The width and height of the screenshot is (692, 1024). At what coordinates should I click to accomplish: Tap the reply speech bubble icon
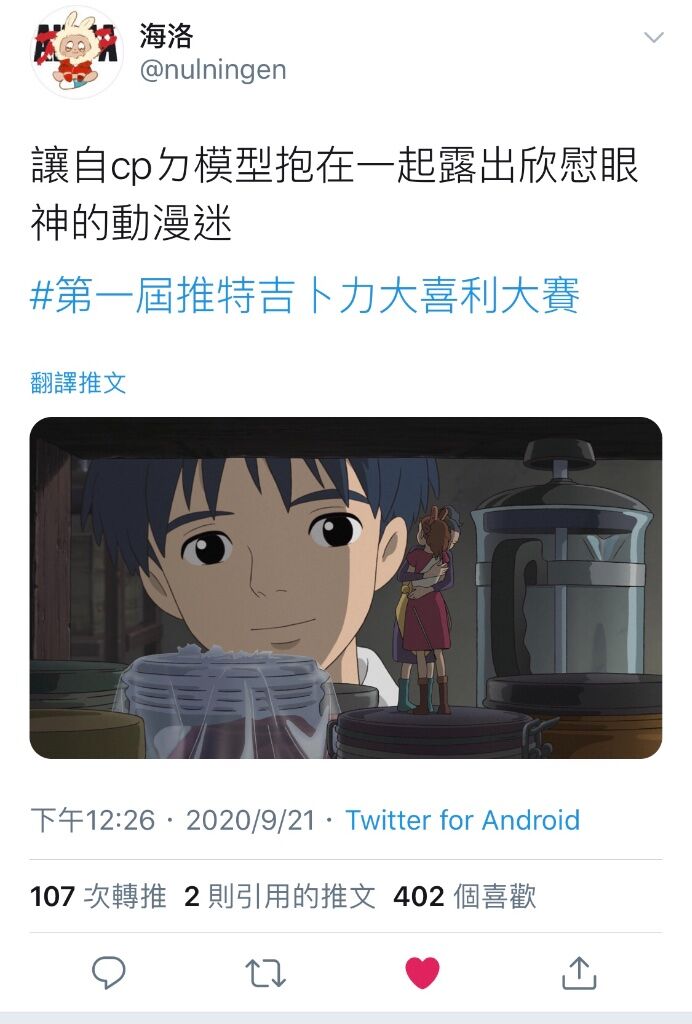[x=108, y=972]
